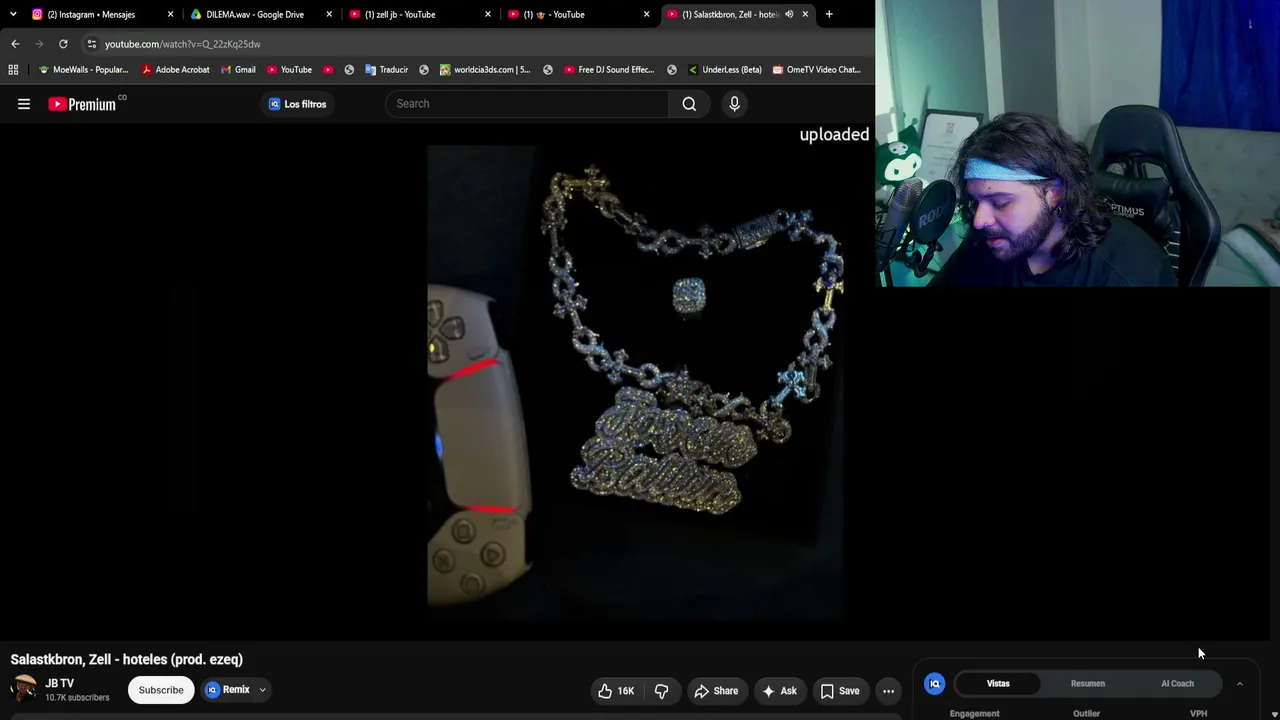The height and width of the screenshot is (720, 1280).
Task: Start voice search with microphone icon
Action: tap(734, 104)
